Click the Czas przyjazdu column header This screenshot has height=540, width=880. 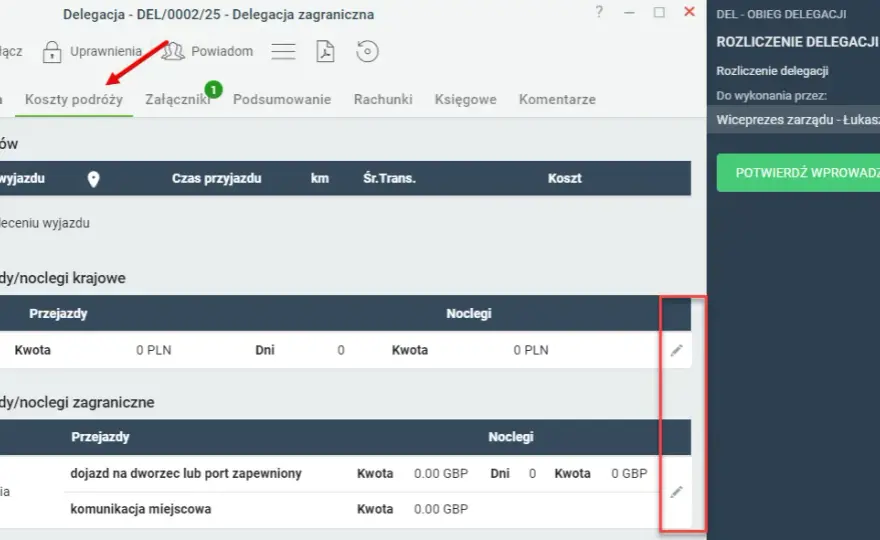pyautogui.click(x=217, y=179)
